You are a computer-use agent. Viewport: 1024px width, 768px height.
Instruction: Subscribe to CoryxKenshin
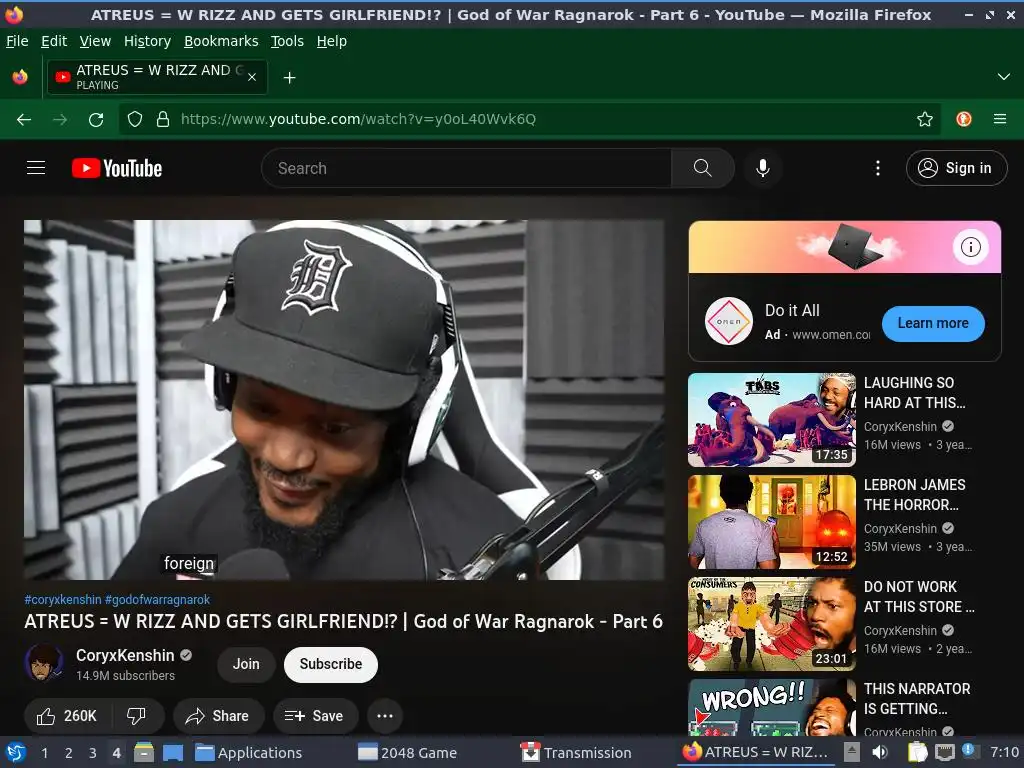(x=330, y=664)
